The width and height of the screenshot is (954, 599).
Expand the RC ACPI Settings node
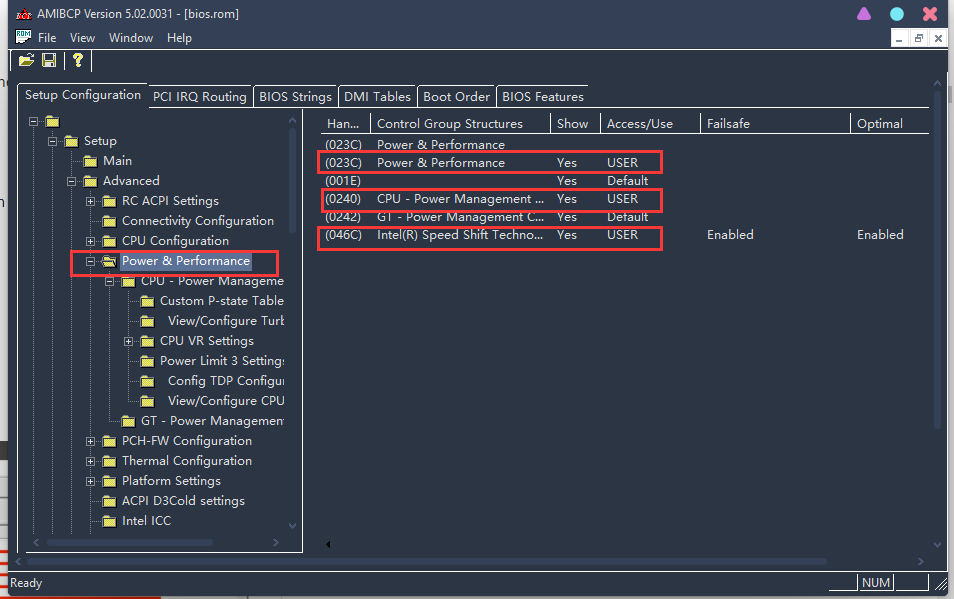[x=90, y=201]
